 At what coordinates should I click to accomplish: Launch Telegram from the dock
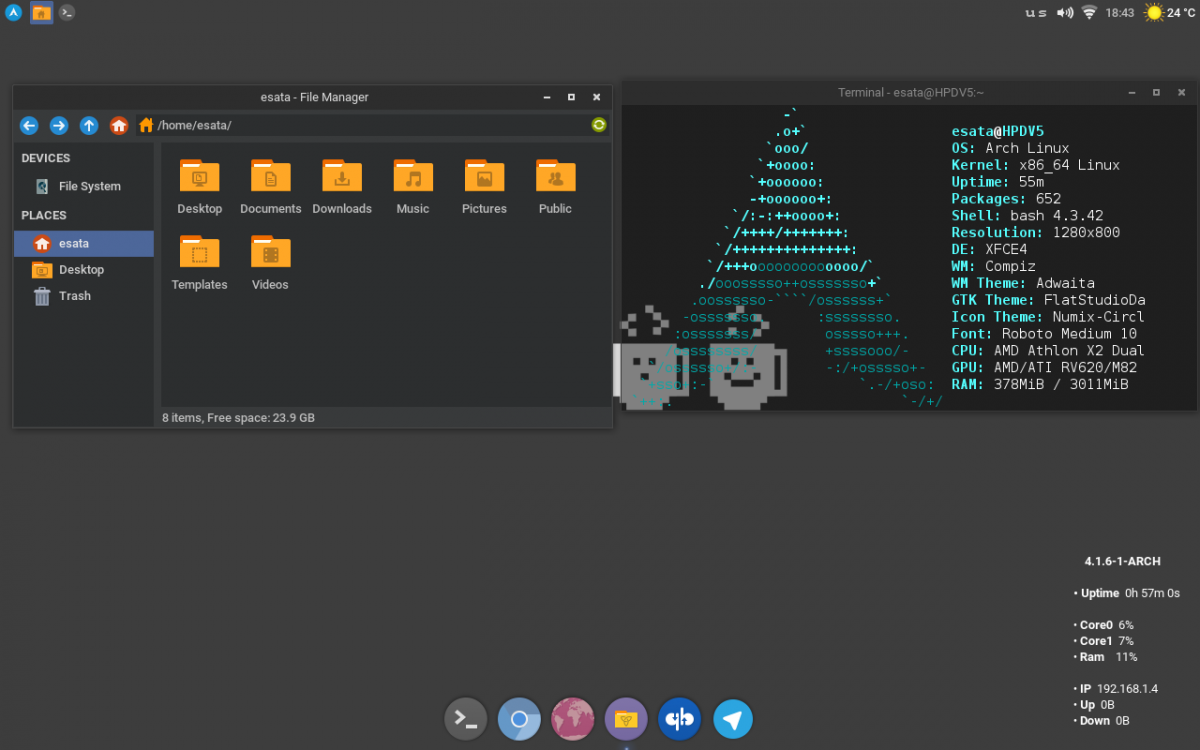coord(733,719)
